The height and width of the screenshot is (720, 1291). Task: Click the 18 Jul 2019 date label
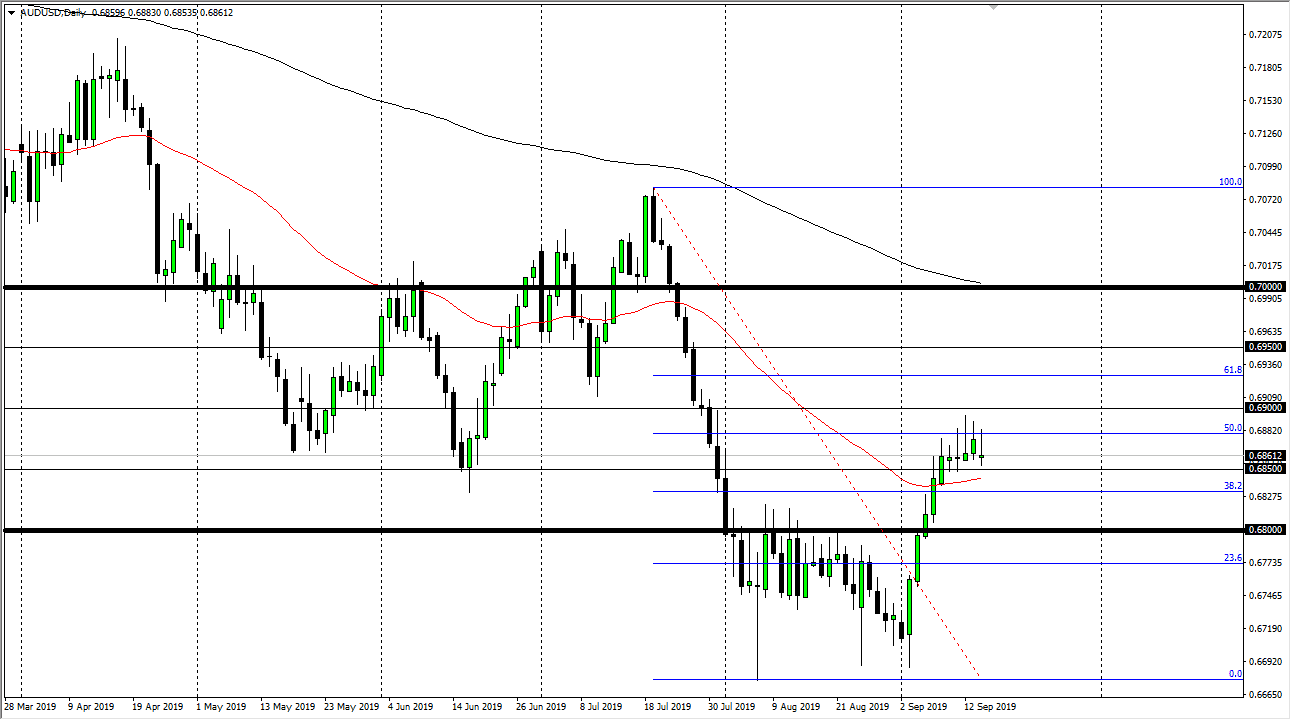[x=666, y=707]
